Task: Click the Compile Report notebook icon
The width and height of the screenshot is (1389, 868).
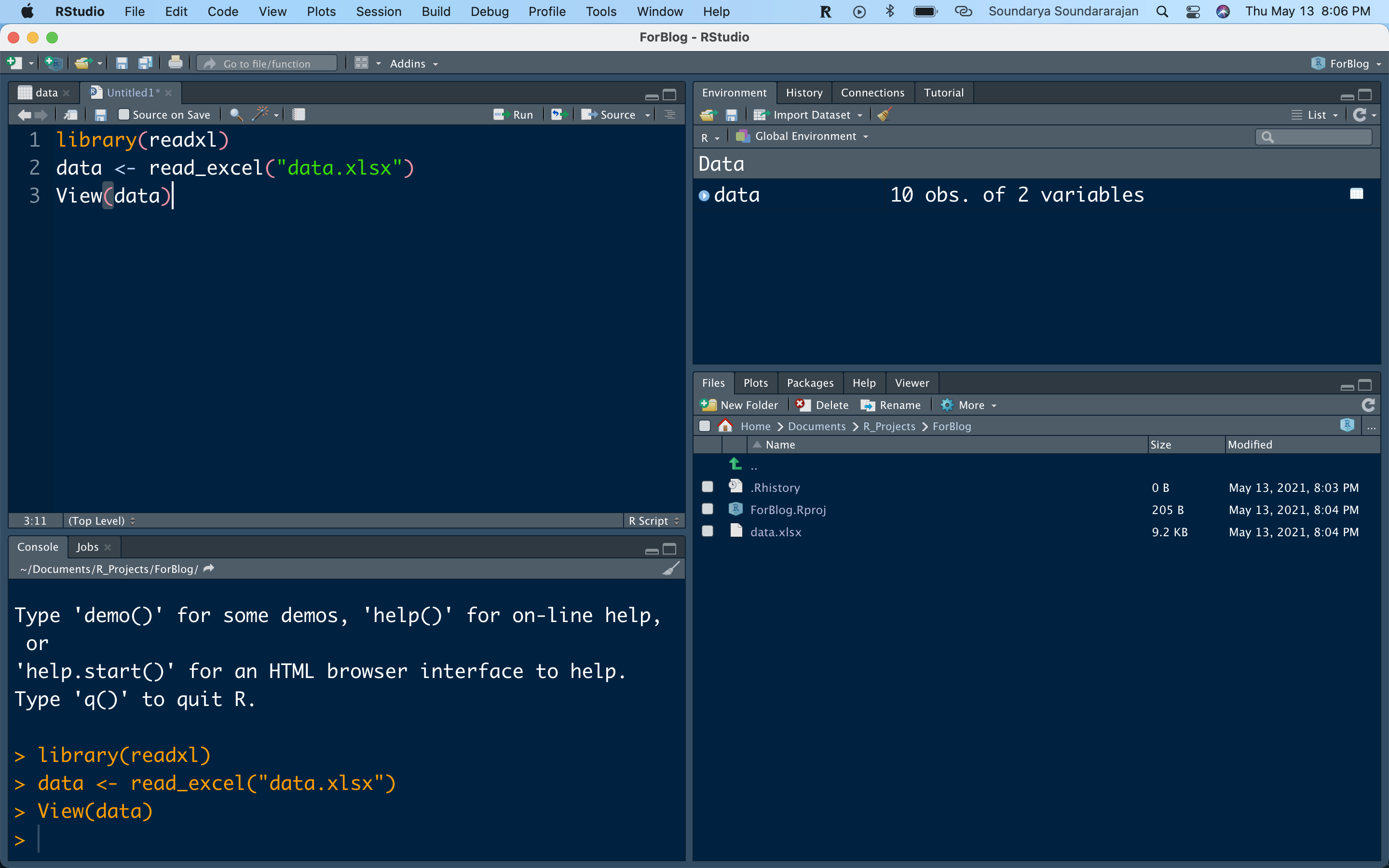Action: pos(299,114)
